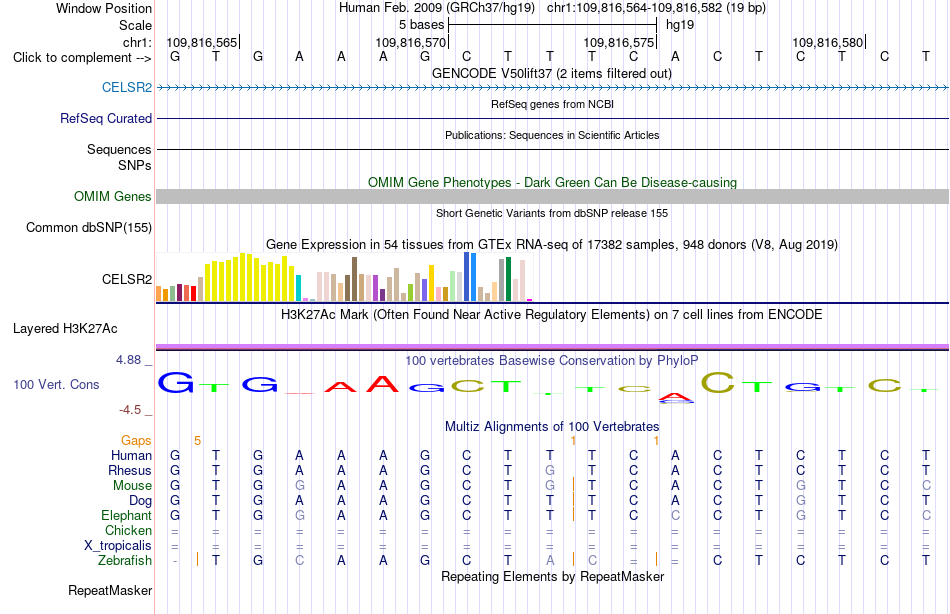Select the Dog species row label
The height and width of the screenshot is (614, 950).
pyautogui.click(x=141, y=501)
